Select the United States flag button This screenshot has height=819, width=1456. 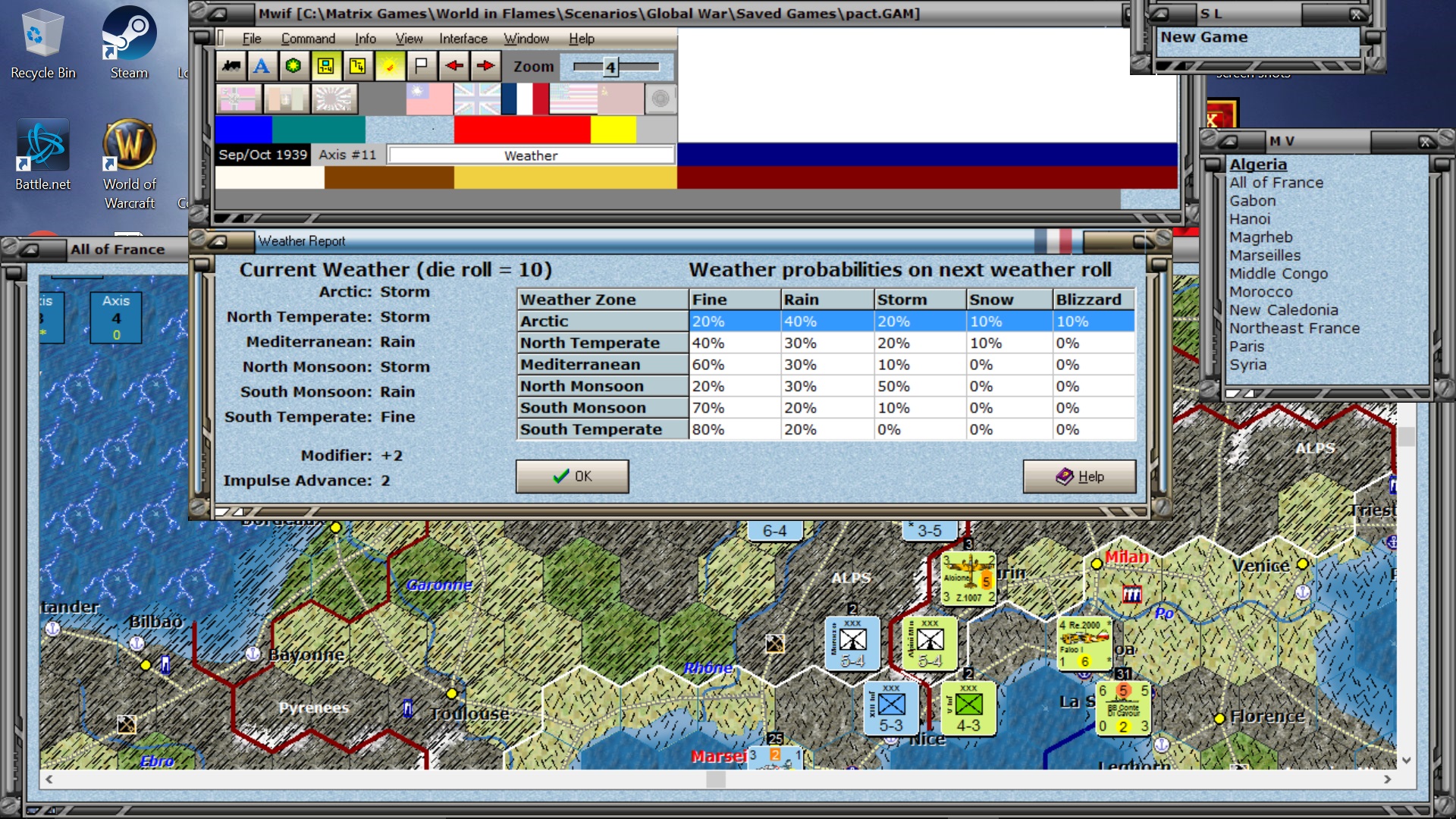click(x=573, y=99)
